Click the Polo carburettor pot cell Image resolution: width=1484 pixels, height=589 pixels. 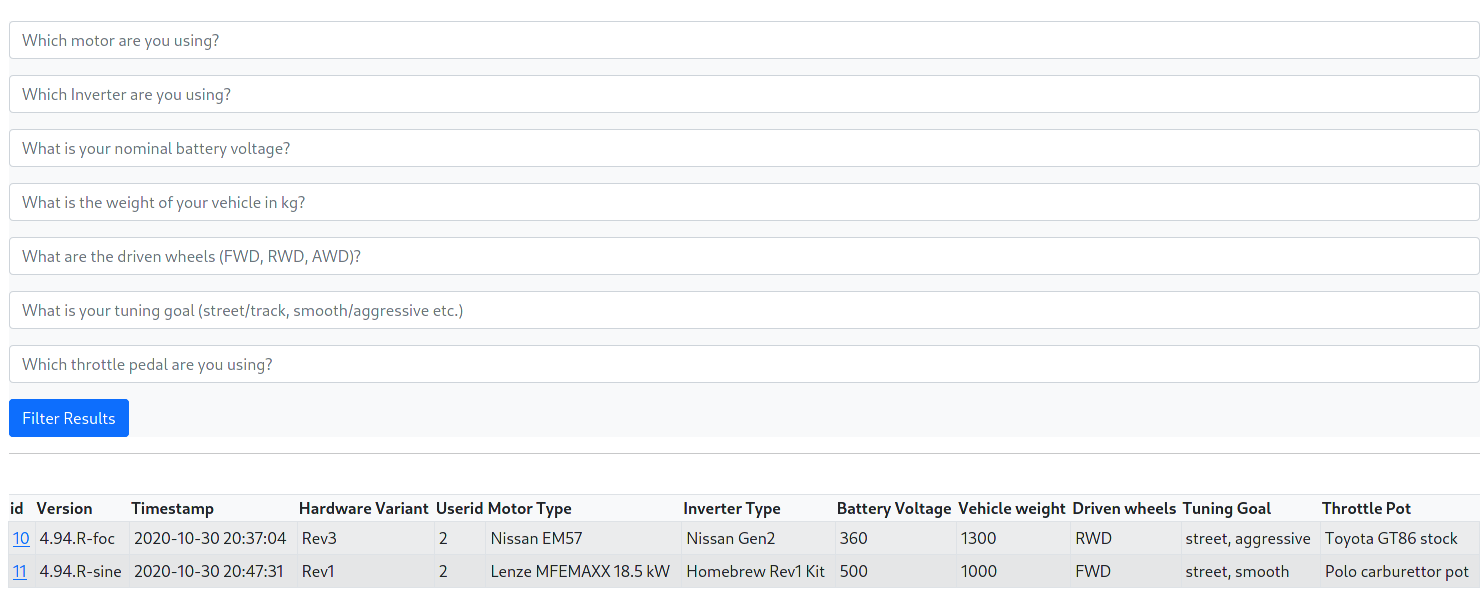(x=1396, y=572)
